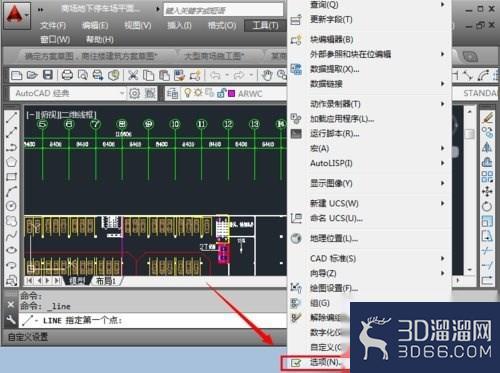Open the 文件(F) menu
Screen dimensions: 500x373
(x=53, y=25)
